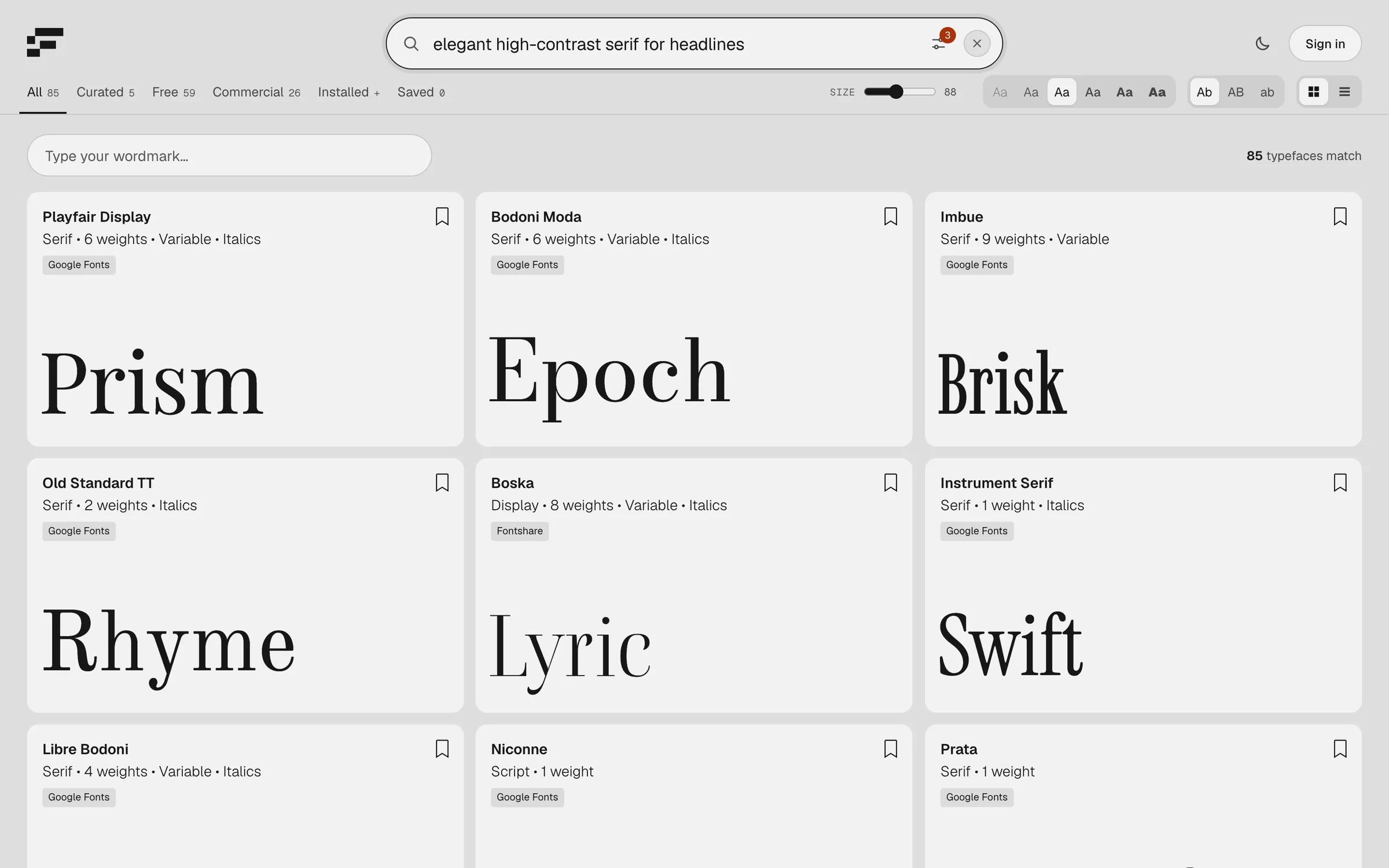
Task: Click the Fontshare tag on Boska
Action: coord(519,531)
